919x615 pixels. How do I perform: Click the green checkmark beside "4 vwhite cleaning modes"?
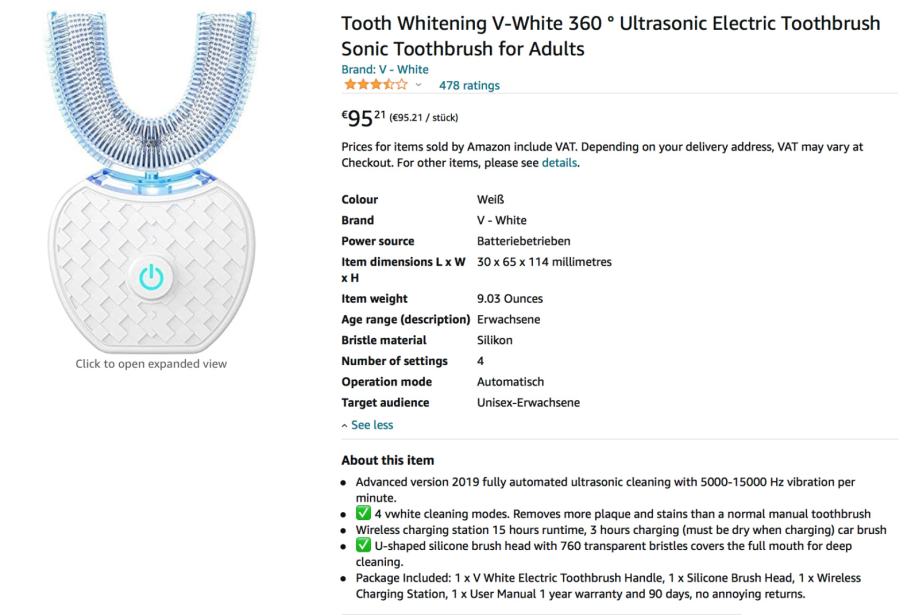(x=364, y=514)
